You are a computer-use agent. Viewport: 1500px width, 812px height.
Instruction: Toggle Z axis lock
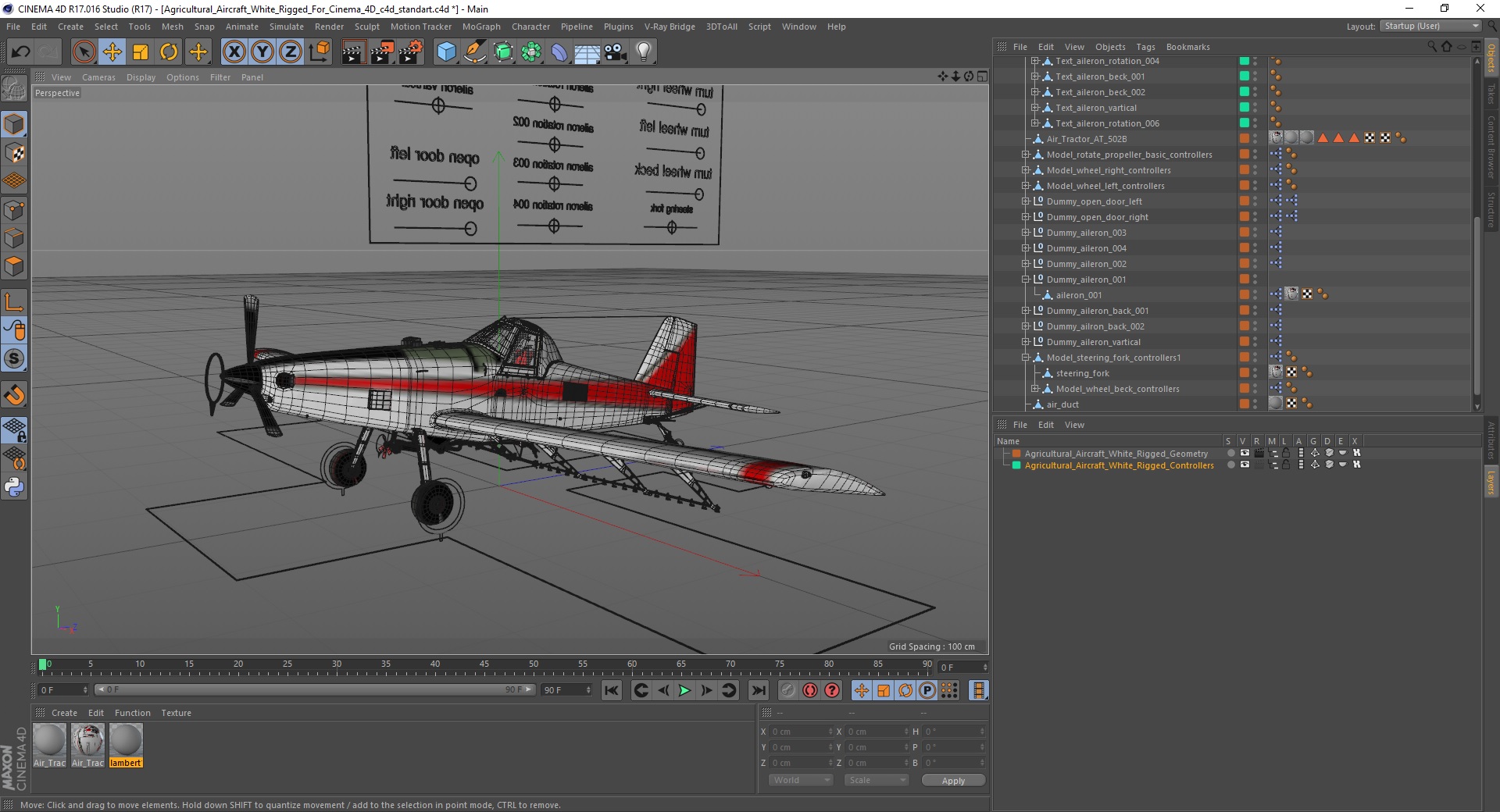[x=291, y=52]
